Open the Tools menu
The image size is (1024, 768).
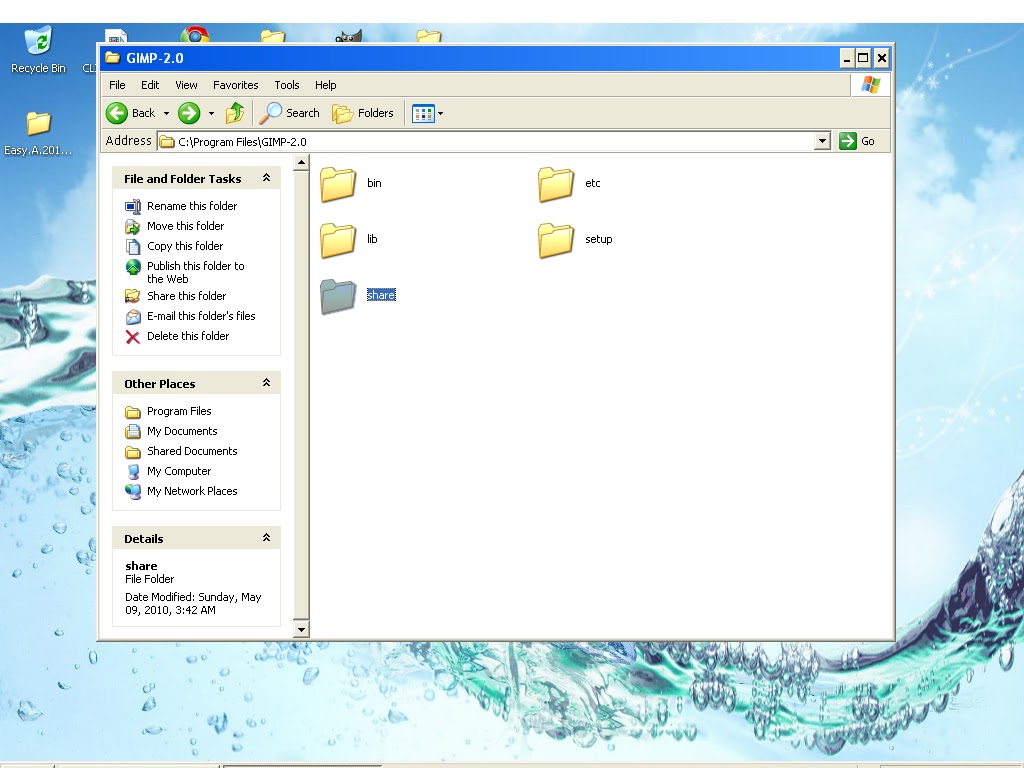(287, 85)
